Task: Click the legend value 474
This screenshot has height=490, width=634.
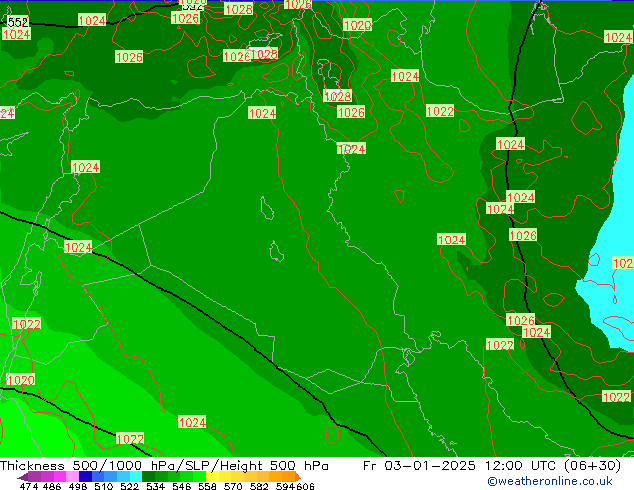Action: 29,486
